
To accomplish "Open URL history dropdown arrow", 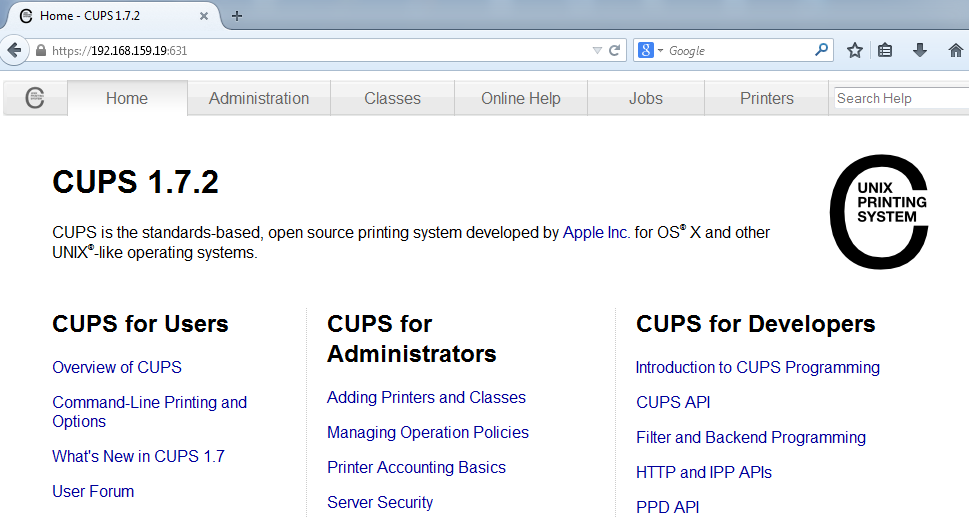I will [597, 51].
